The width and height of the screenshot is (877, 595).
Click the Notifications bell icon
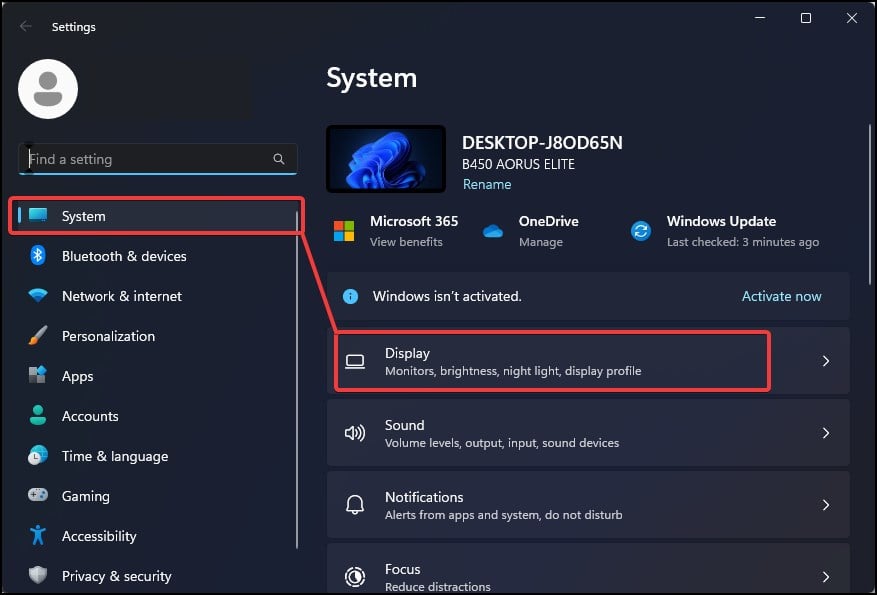[355, 504]
